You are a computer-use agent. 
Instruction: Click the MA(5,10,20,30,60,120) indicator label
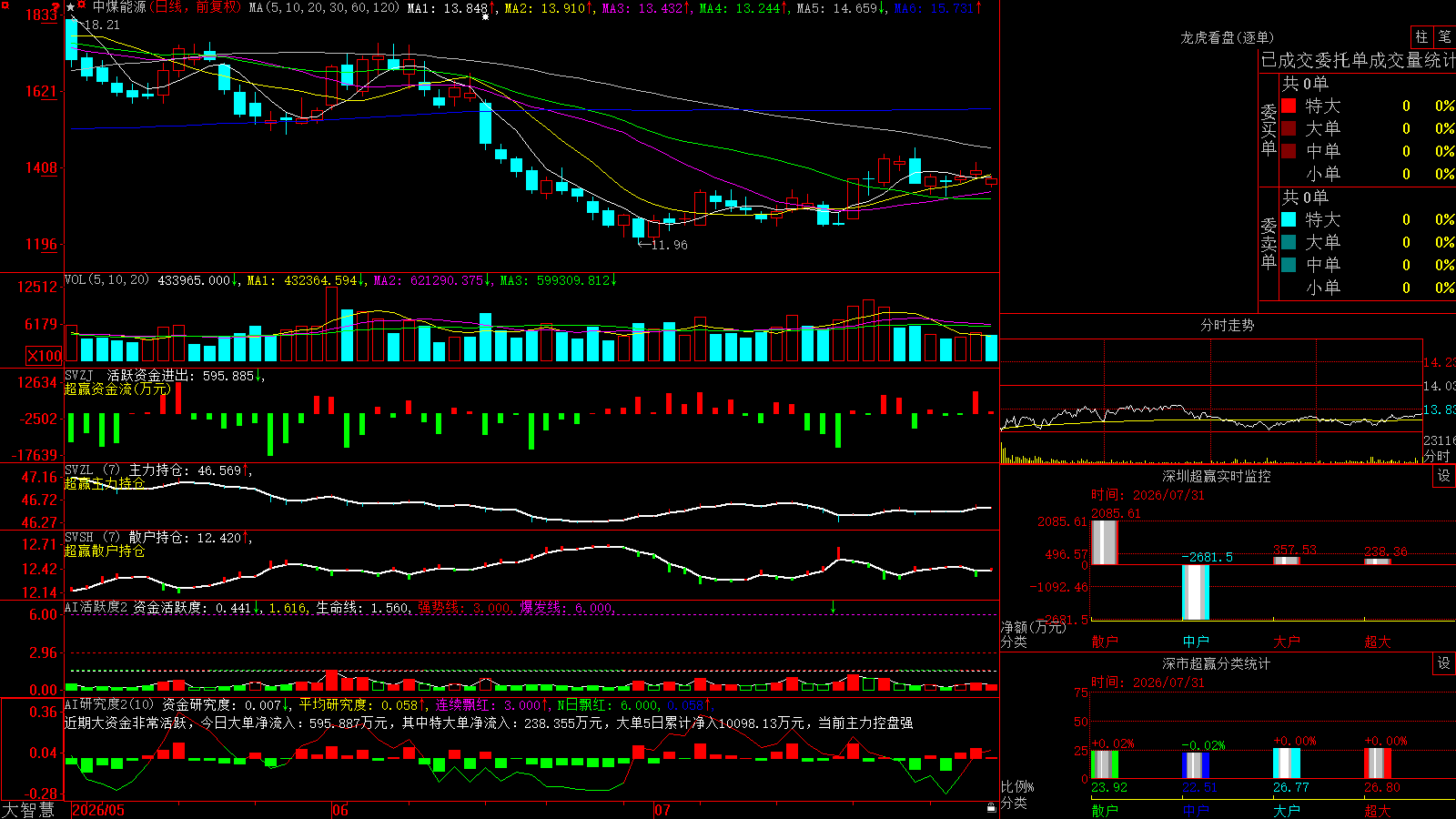[324, 7]
